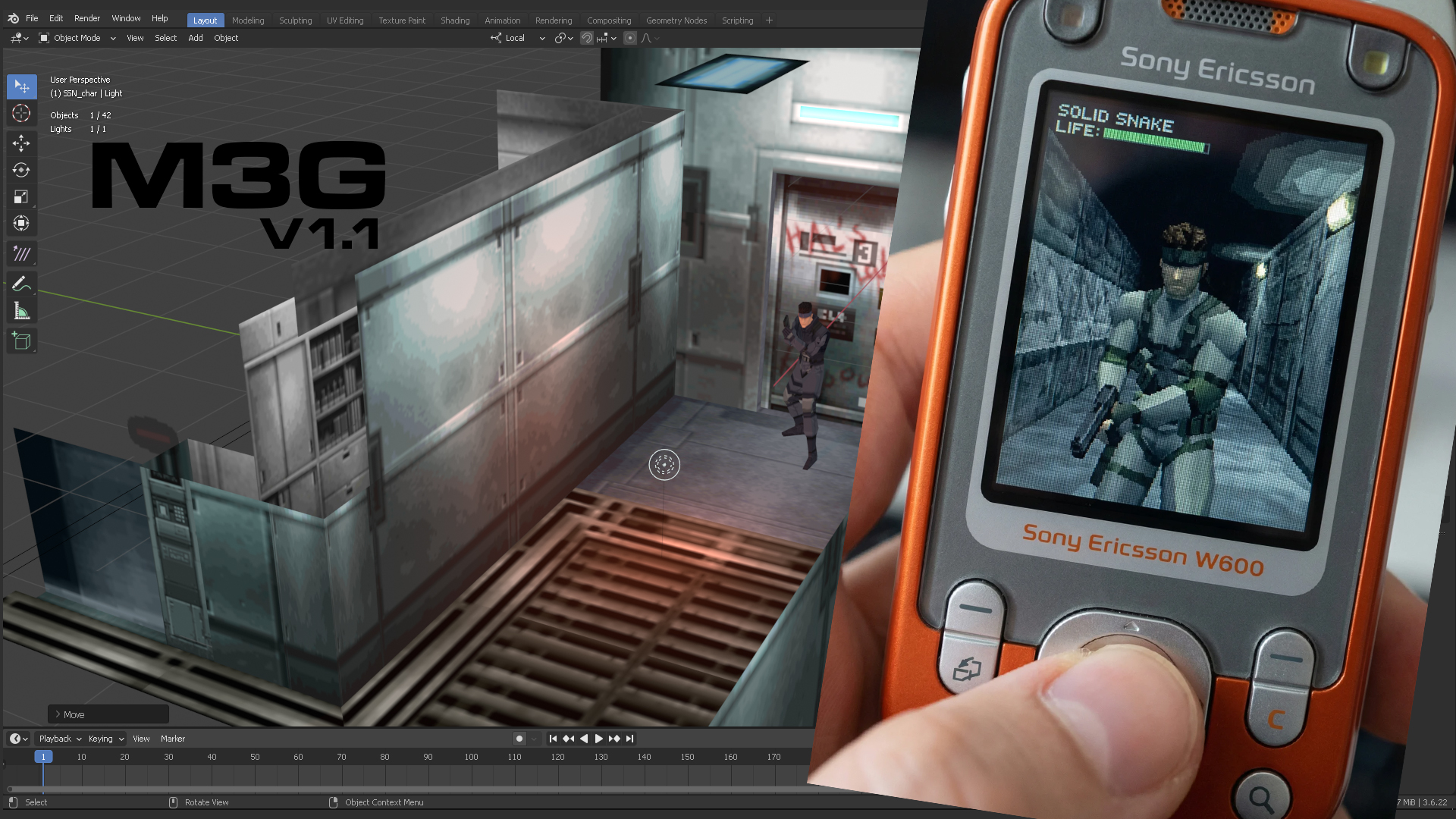This screenshot has height=819, width=1456.
Task: Disable the snapping magnet toggle
Action: [588, 38]
